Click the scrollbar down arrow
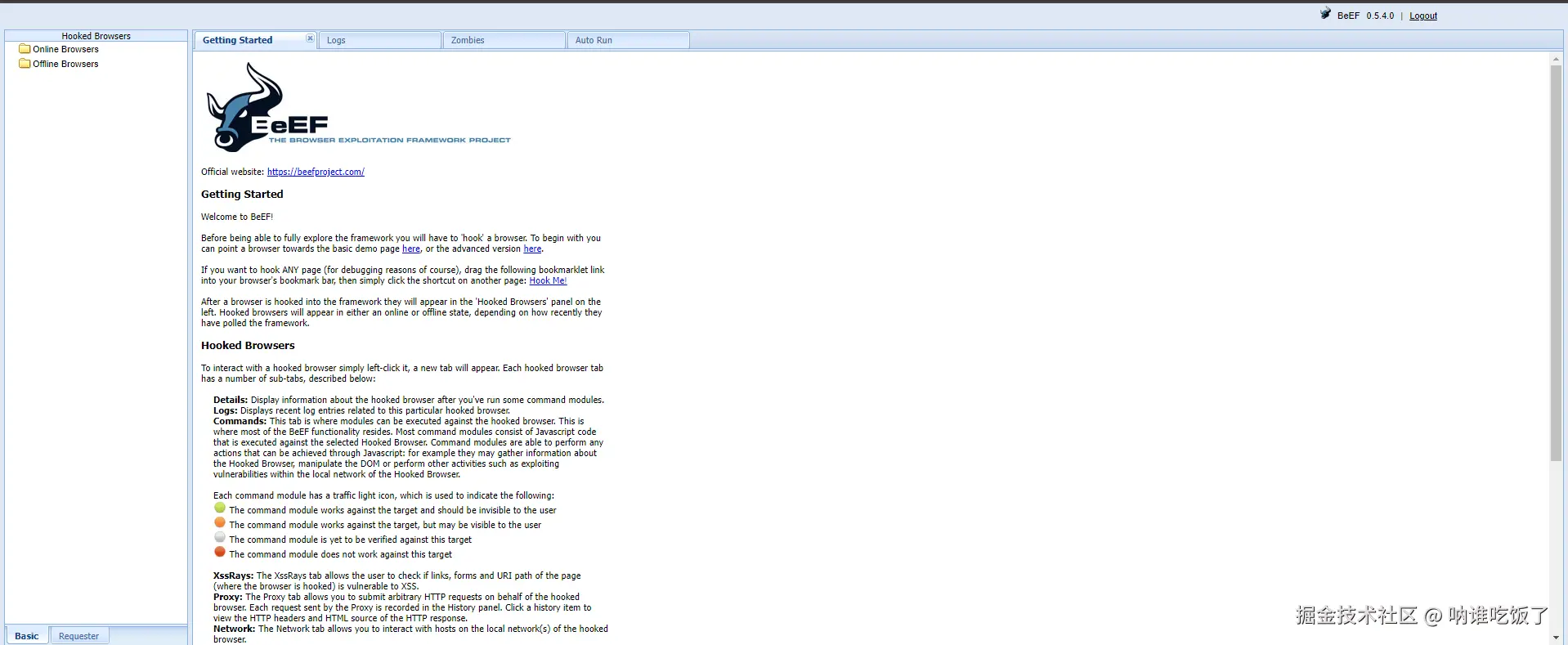Screen dimensions: 1568x645 click(1556, 638)
